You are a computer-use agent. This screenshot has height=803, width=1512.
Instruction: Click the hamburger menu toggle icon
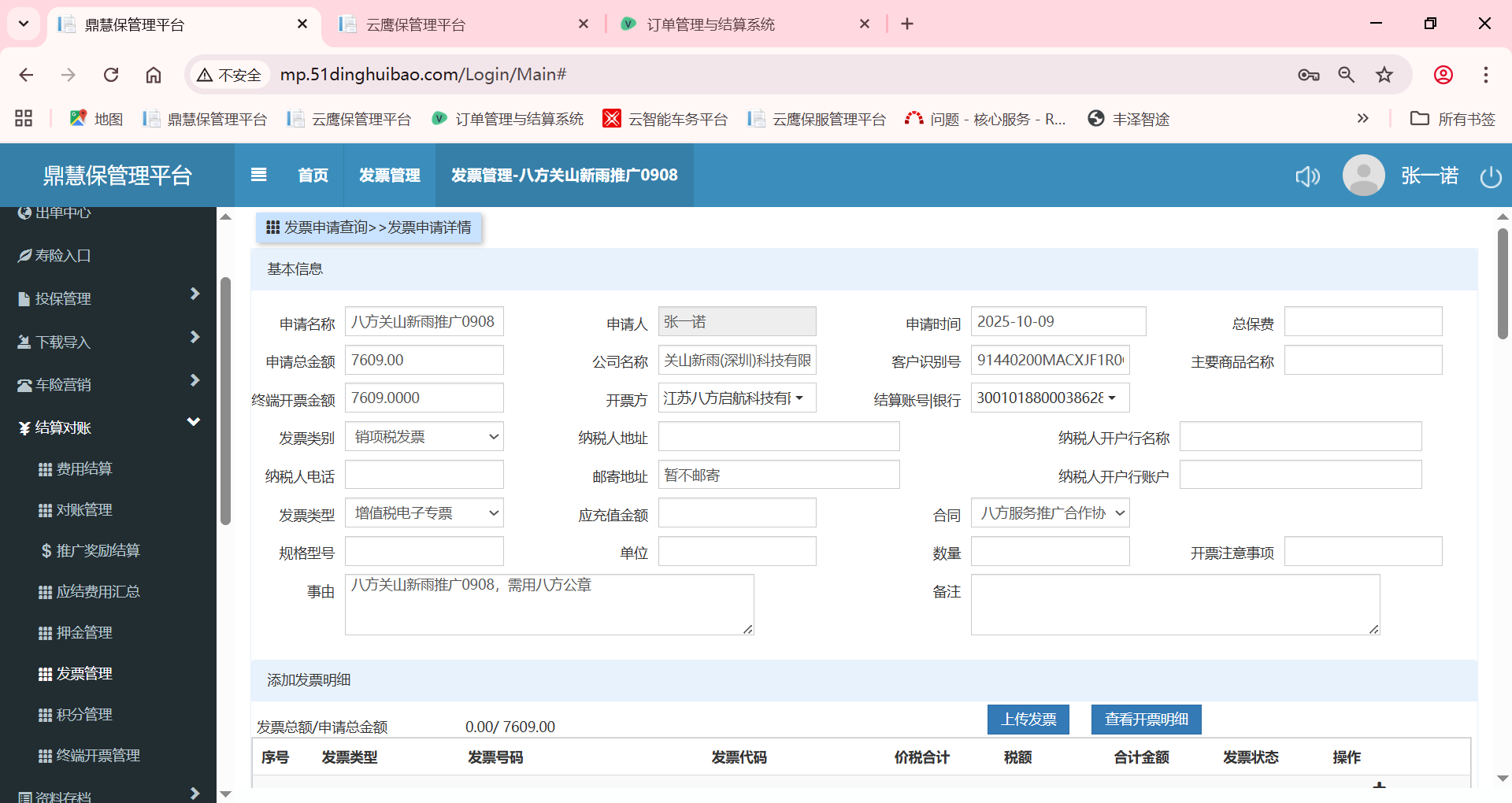pos(258,175)
